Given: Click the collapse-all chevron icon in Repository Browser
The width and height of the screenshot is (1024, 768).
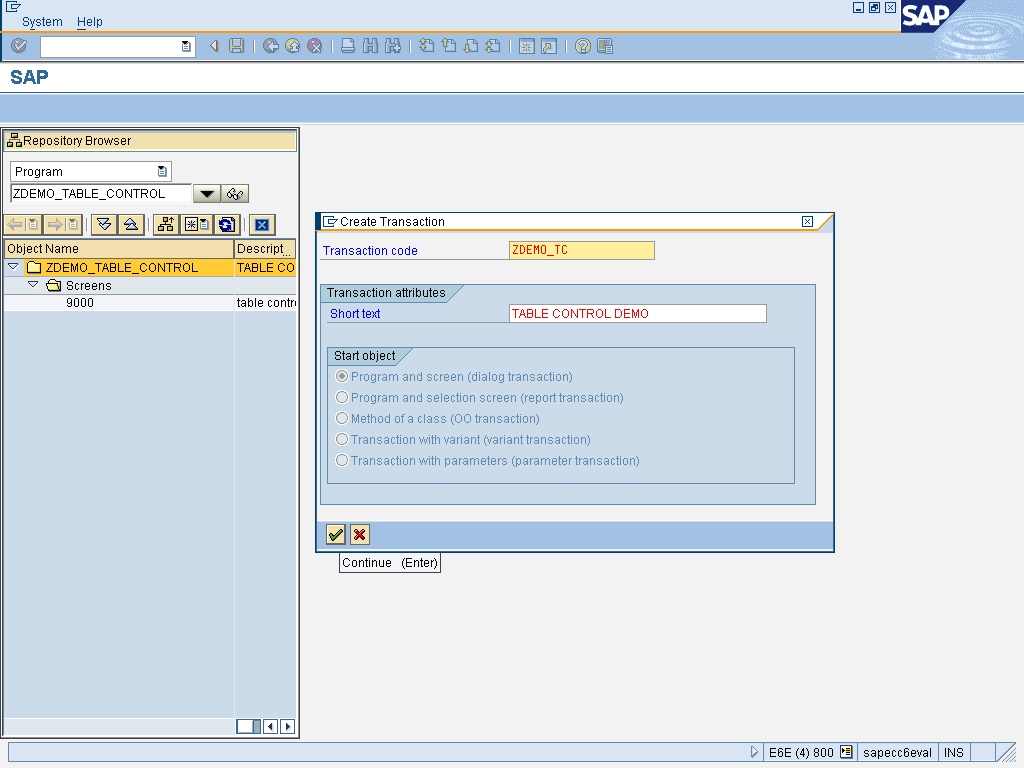Looking at the screenshot, I should 131,224.
